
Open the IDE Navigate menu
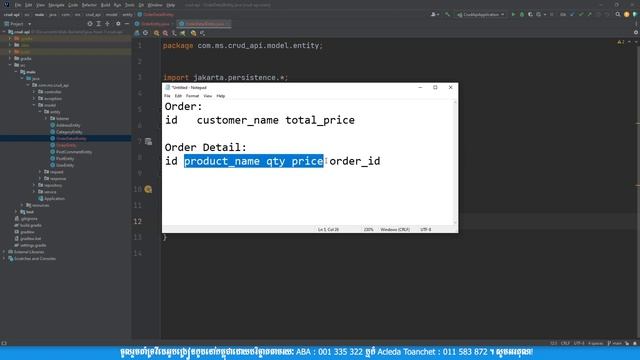pyautogui.click(x=56, y=5)
